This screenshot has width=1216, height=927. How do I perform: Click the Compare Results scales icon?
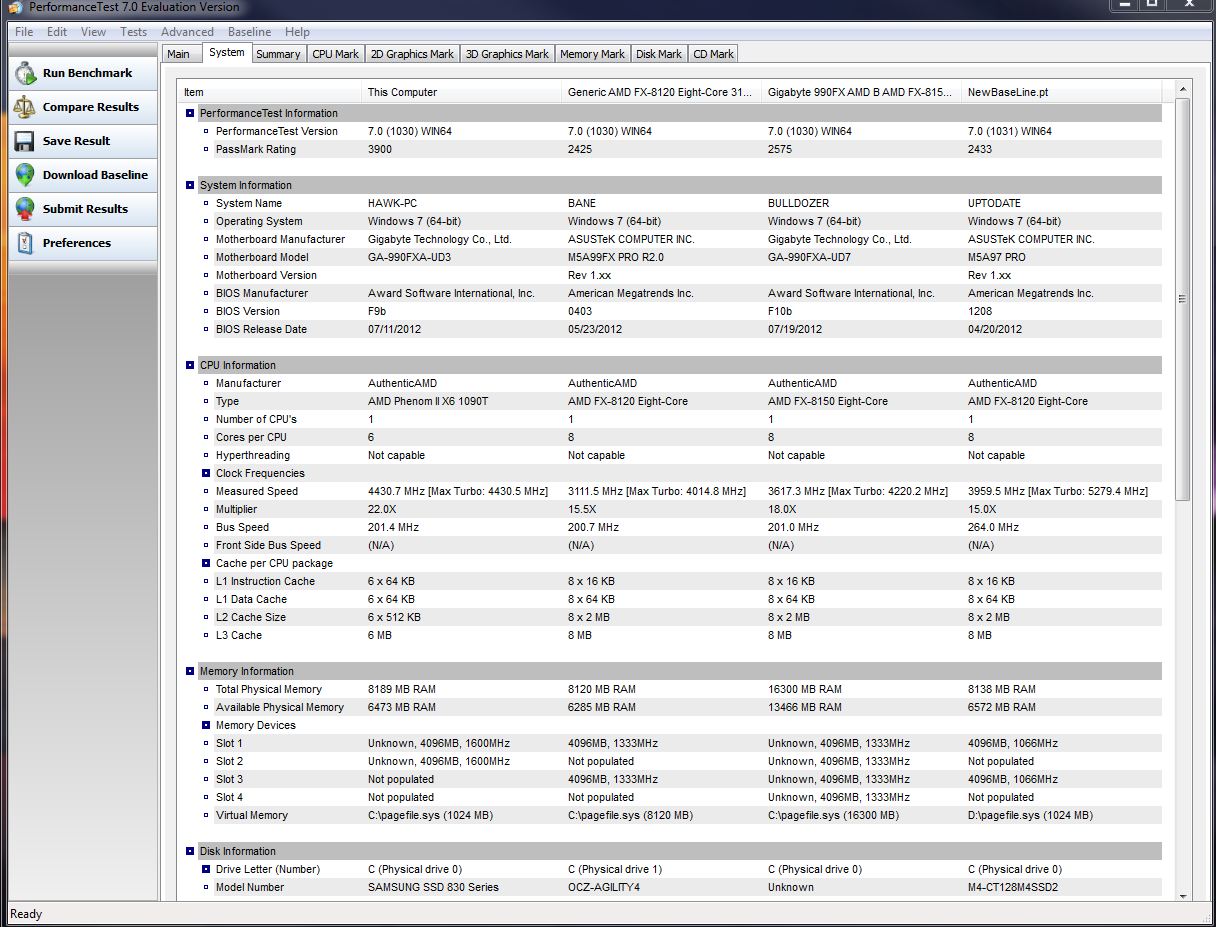[26, 107]
